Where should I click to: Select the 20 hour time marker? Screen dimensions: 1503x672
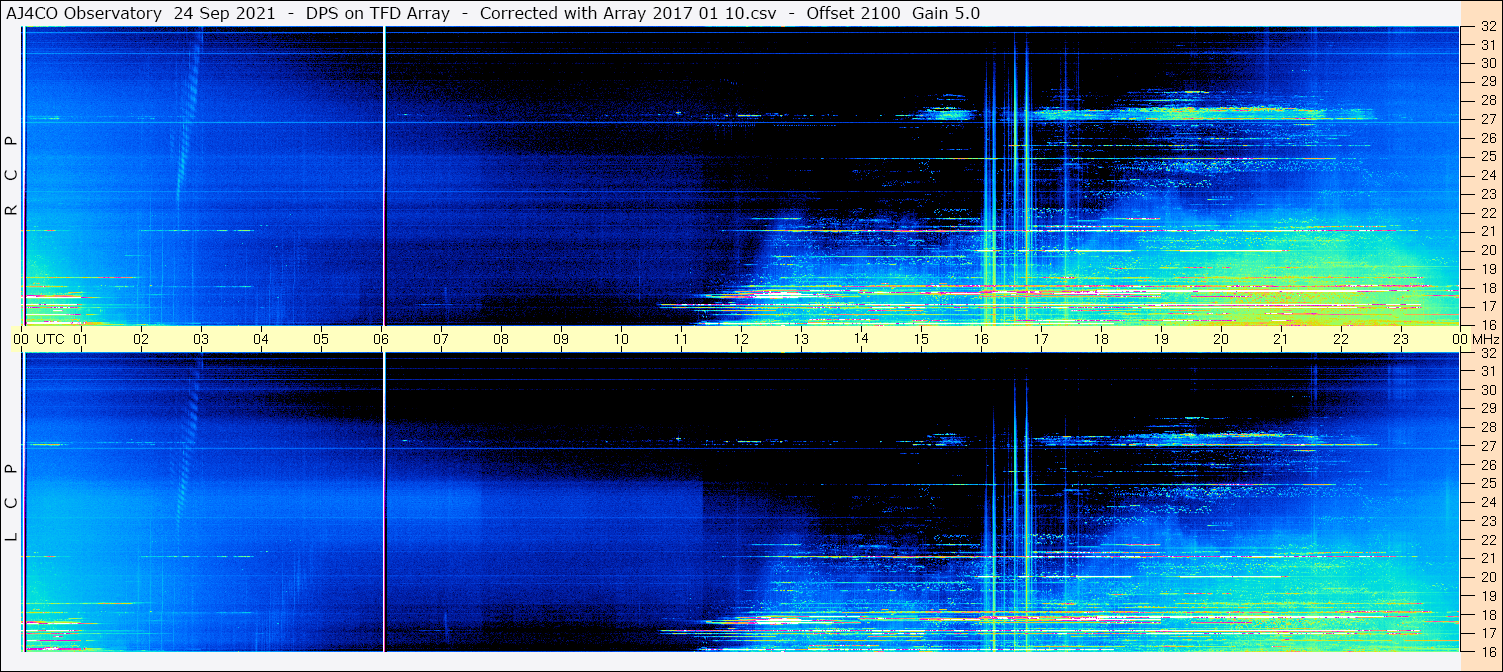coord(1221,339)
